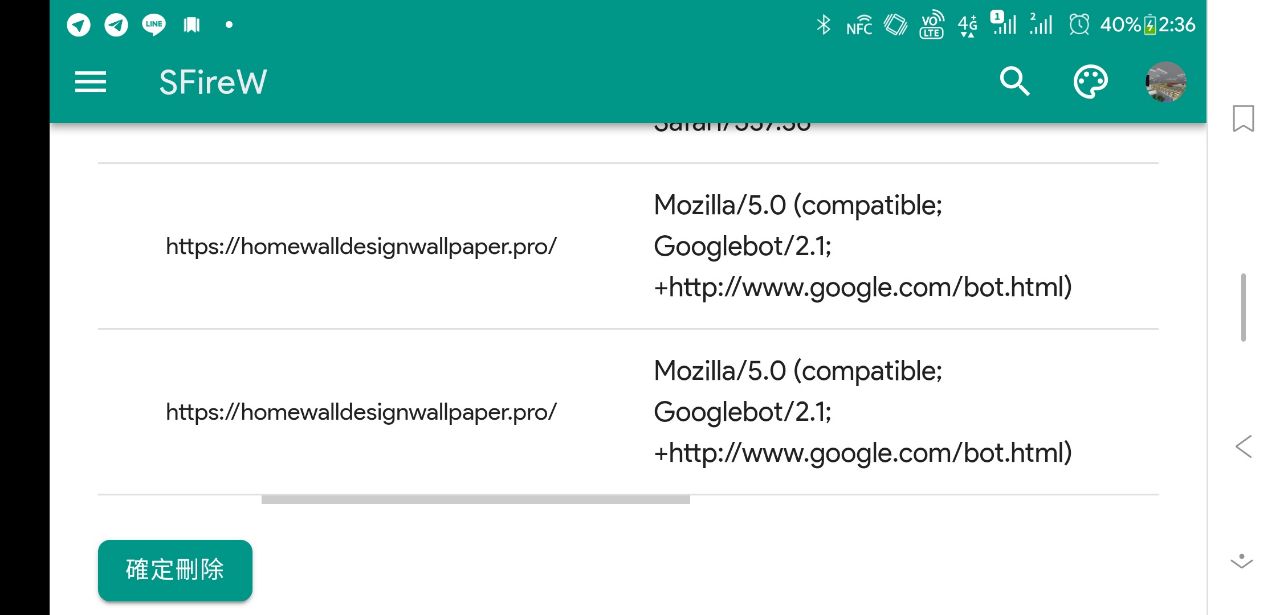Select the upper homewalldesignwallpaper.pro URL entry
This screenshot has height=615, width=1280.
[361, 246]
